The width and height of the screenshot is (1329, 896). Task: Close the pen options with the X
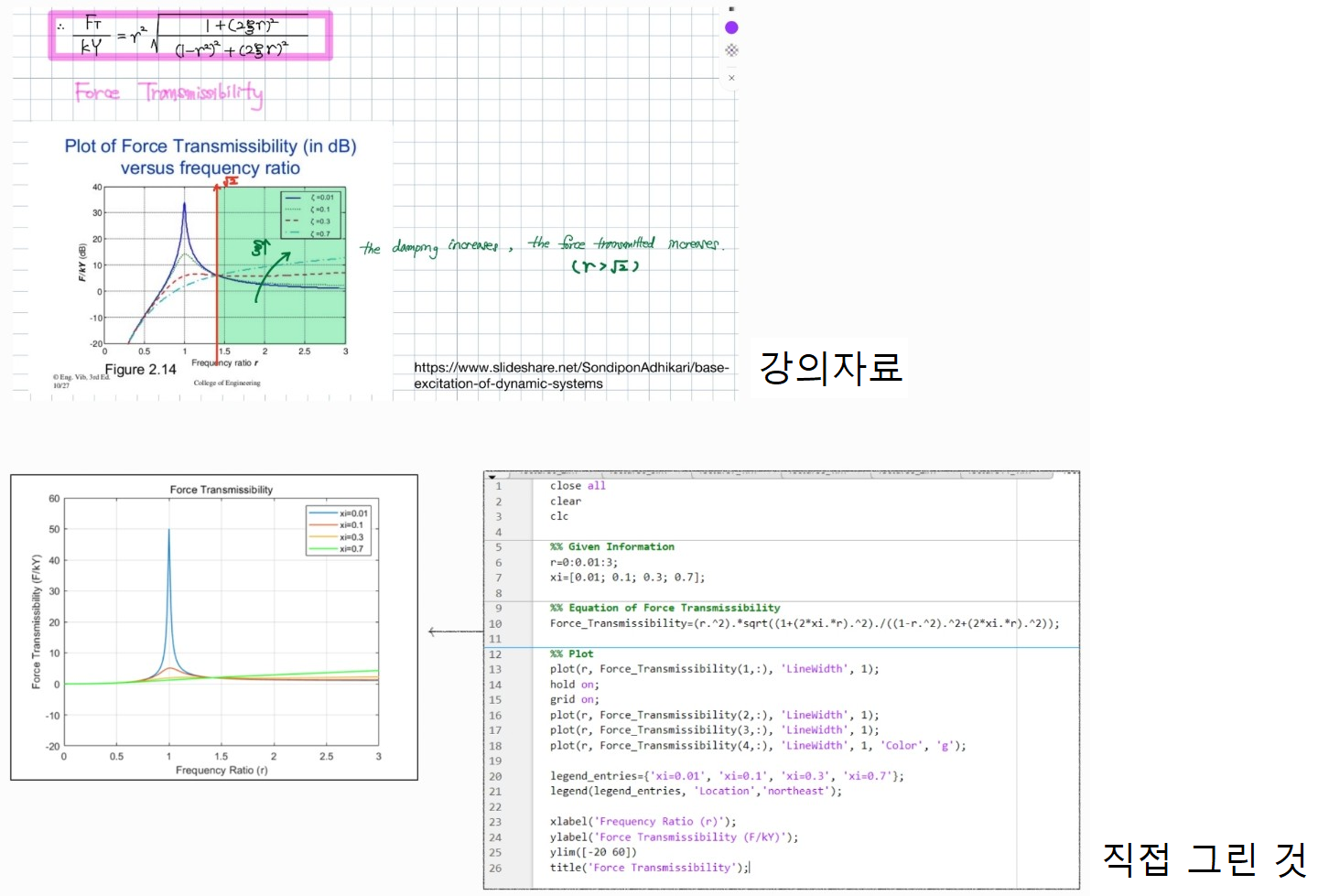731,78
